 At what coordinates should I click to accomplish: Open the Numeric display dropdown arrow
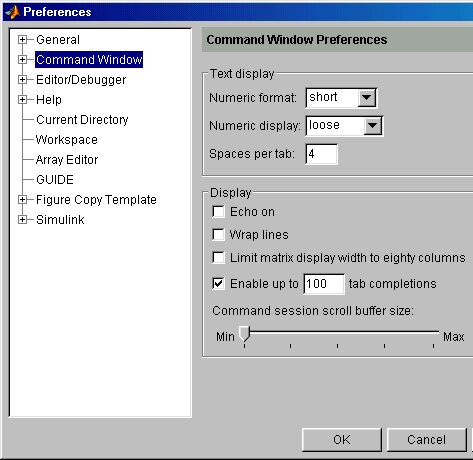coord(373,126)
